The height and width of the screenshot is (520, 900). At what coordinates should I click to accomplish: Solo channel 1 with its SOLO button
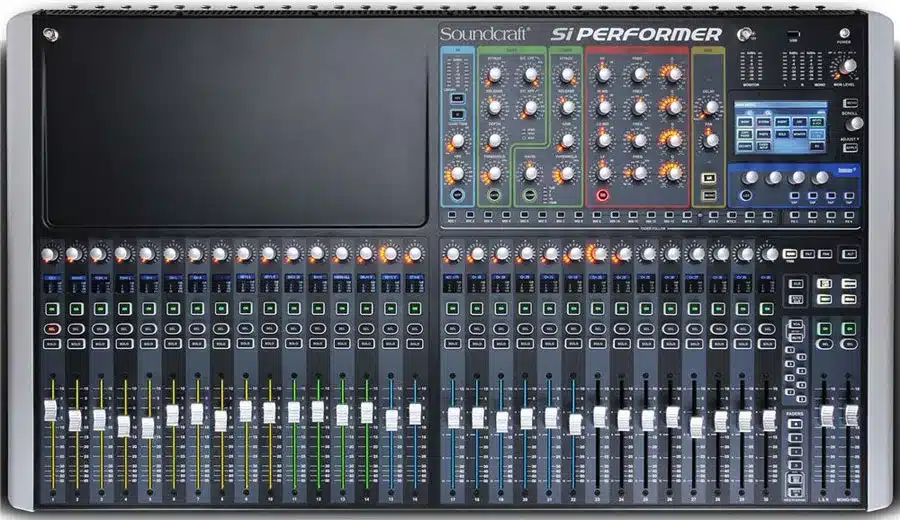click(x=52, y=344)
